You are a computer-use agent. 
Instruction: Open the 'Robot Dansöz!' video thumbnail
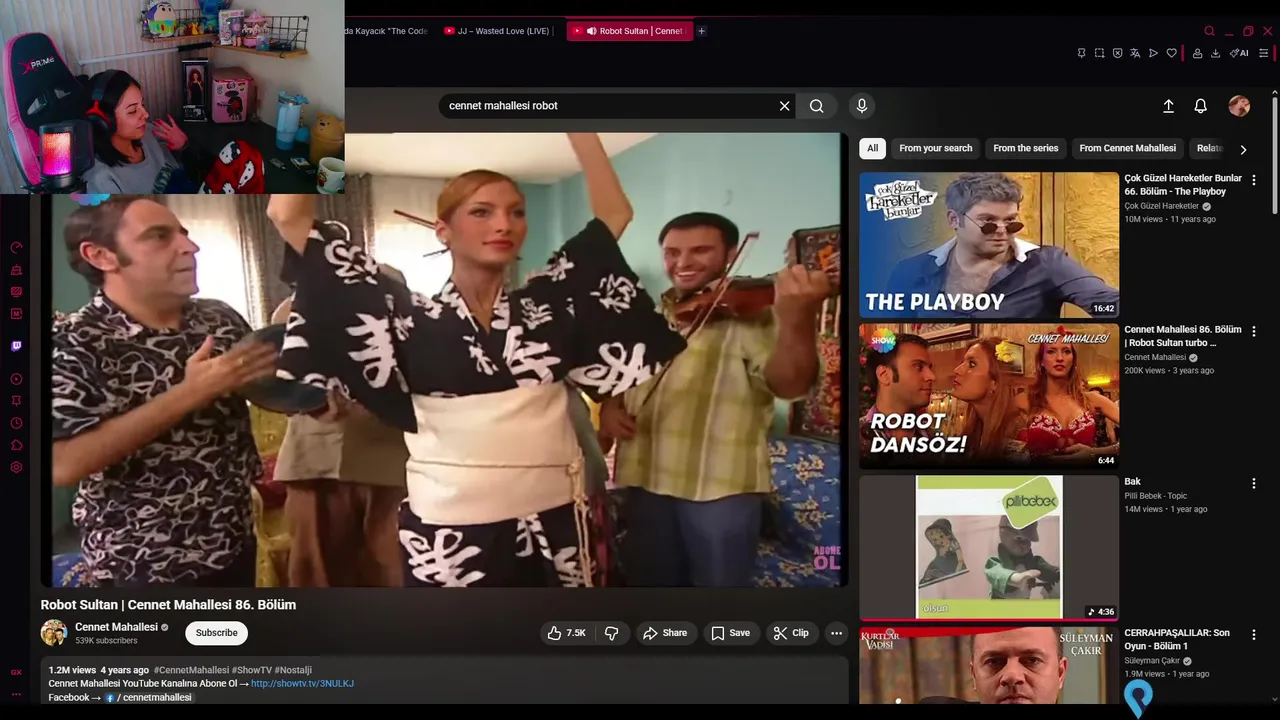[x=989, y=396]
